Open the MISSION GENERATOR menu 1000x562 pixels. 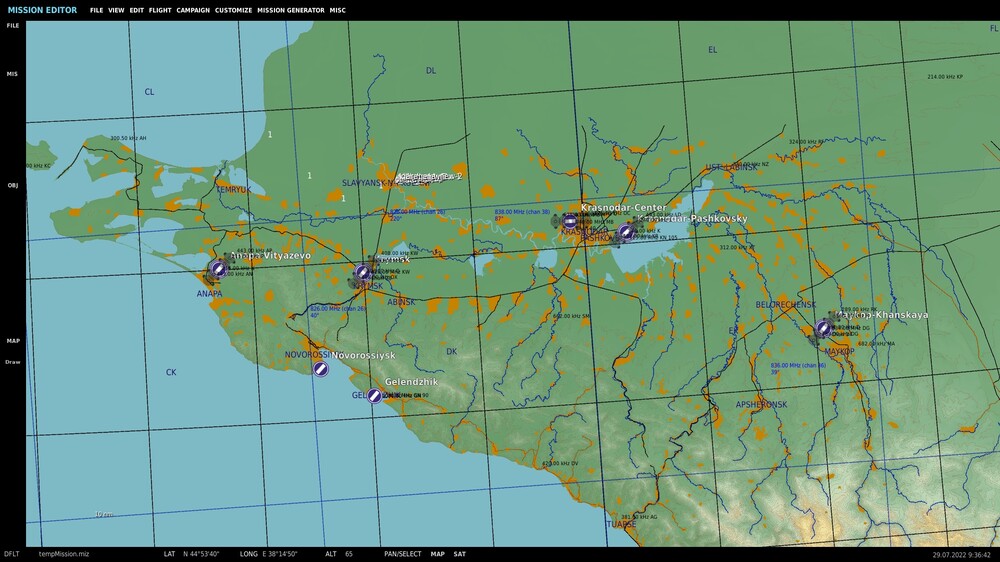291,10
